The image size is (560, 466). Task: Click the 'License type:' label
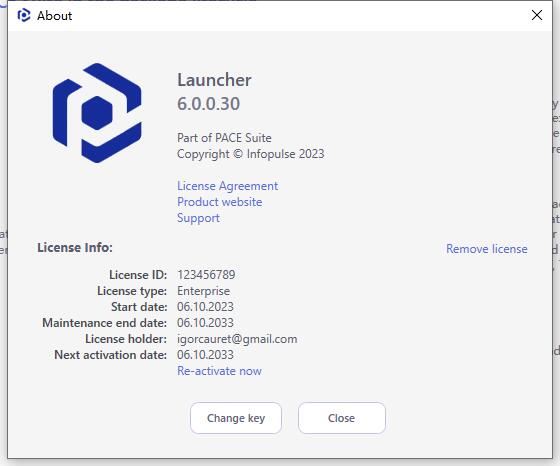(x=132, y=291)
